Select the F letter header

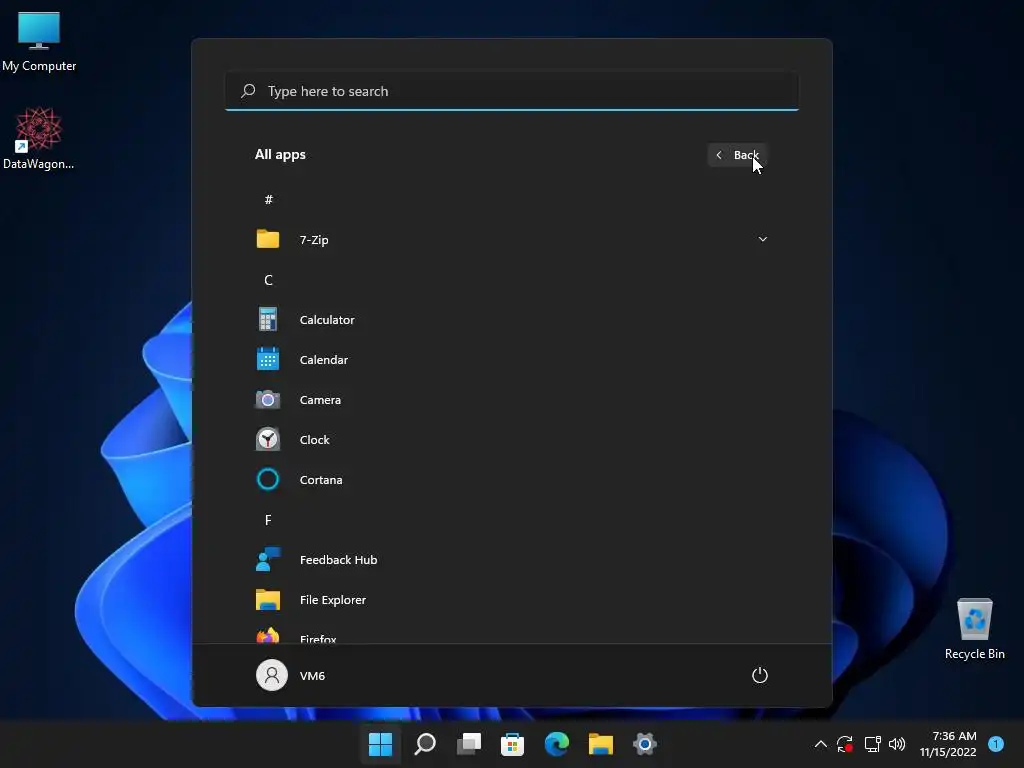268,520
